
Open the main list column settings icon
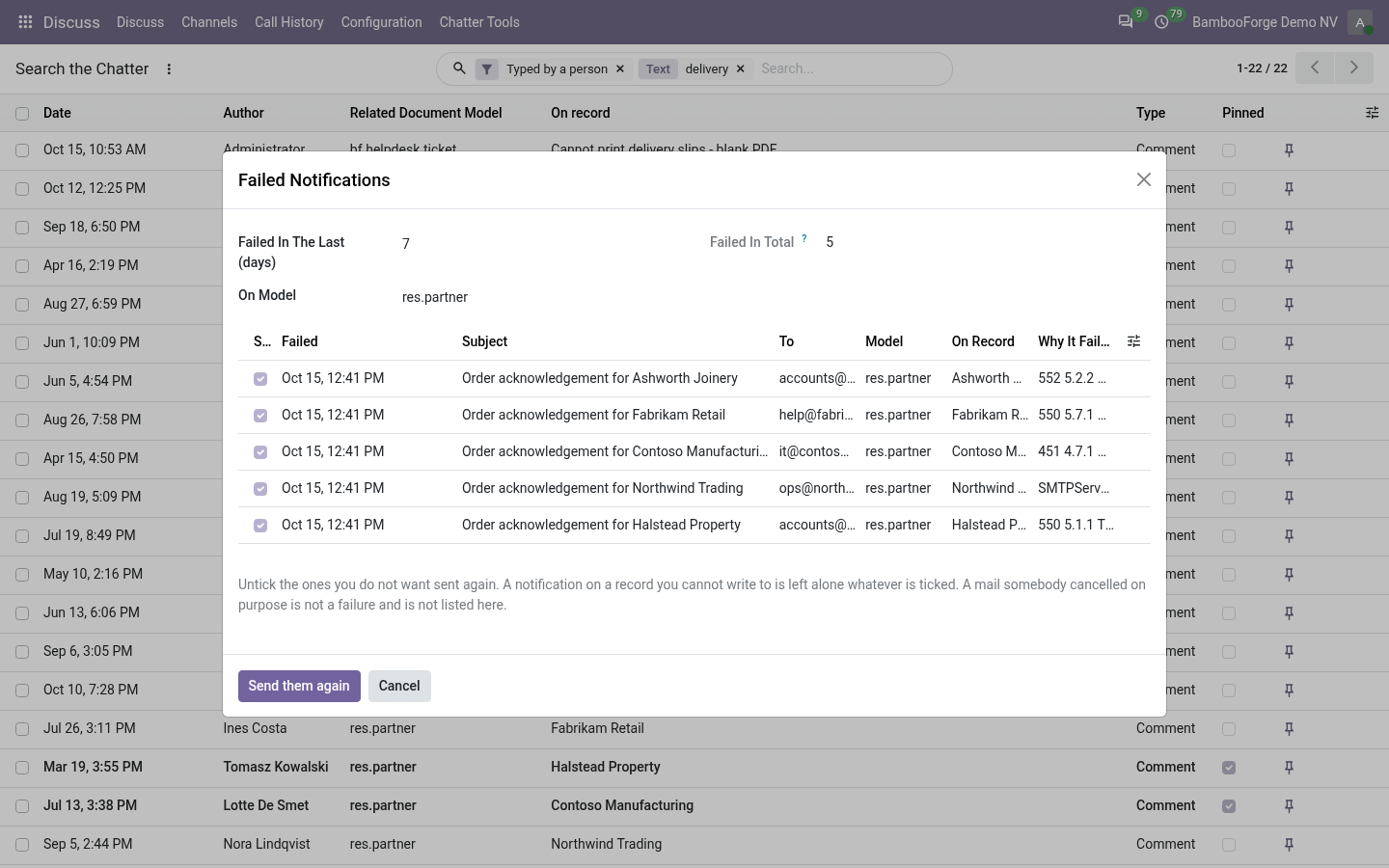click(x=1372, y=113)
